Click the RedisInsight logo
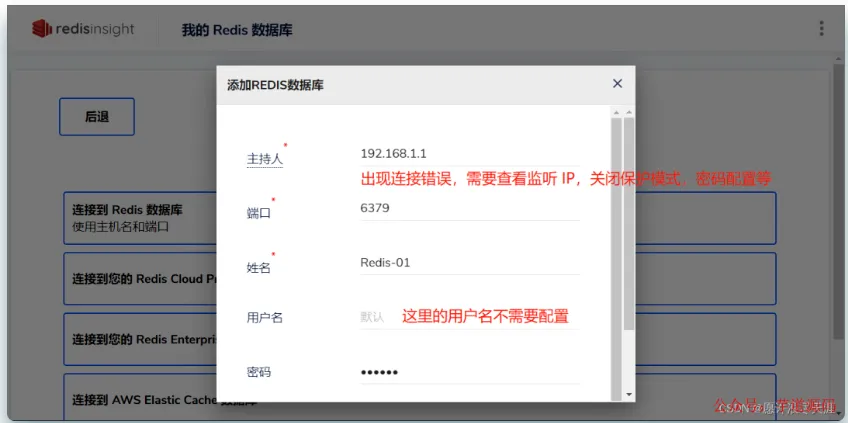848x423 pixels. pos(83,29)
